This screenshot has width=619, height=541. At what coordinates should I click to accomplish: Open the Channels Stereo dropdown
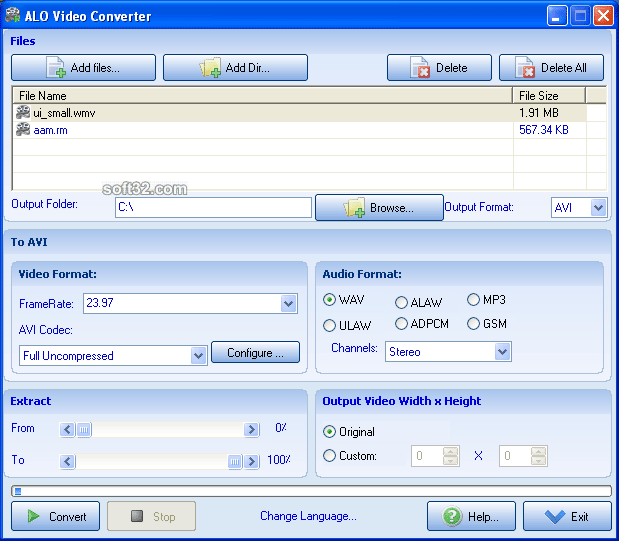pyautogui.click(x=502, y=351)
